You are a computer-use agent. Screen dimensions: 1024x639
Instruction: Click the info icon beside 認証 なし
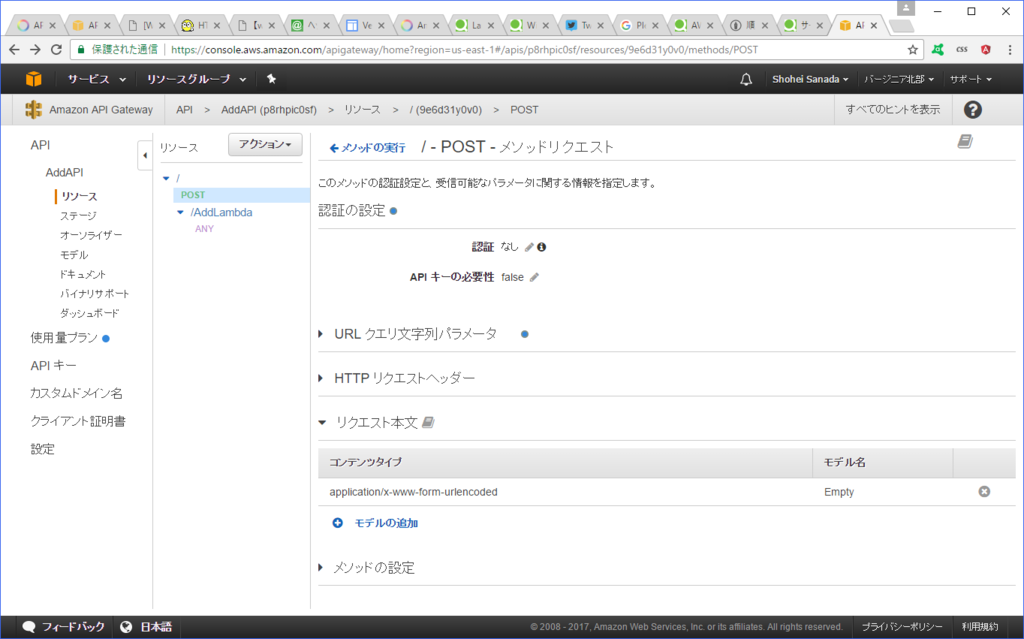[x=540, y=246]
